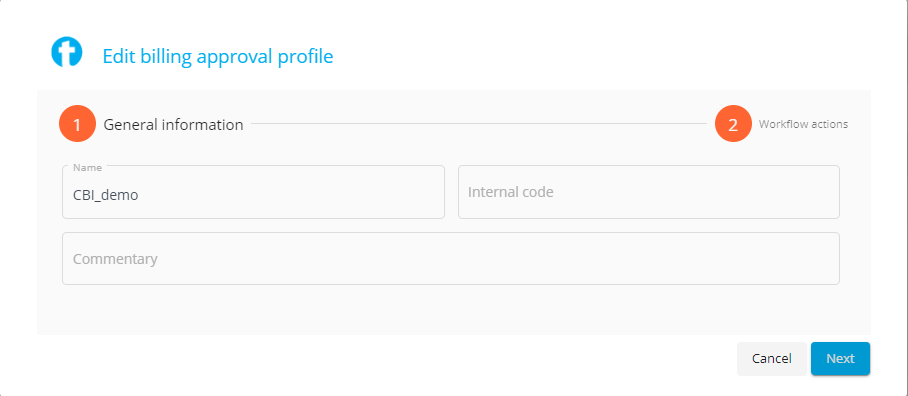Screen dimensions: 908x396
Task: Click the CBI_demo text in Name field
Action: pos(105,195)
